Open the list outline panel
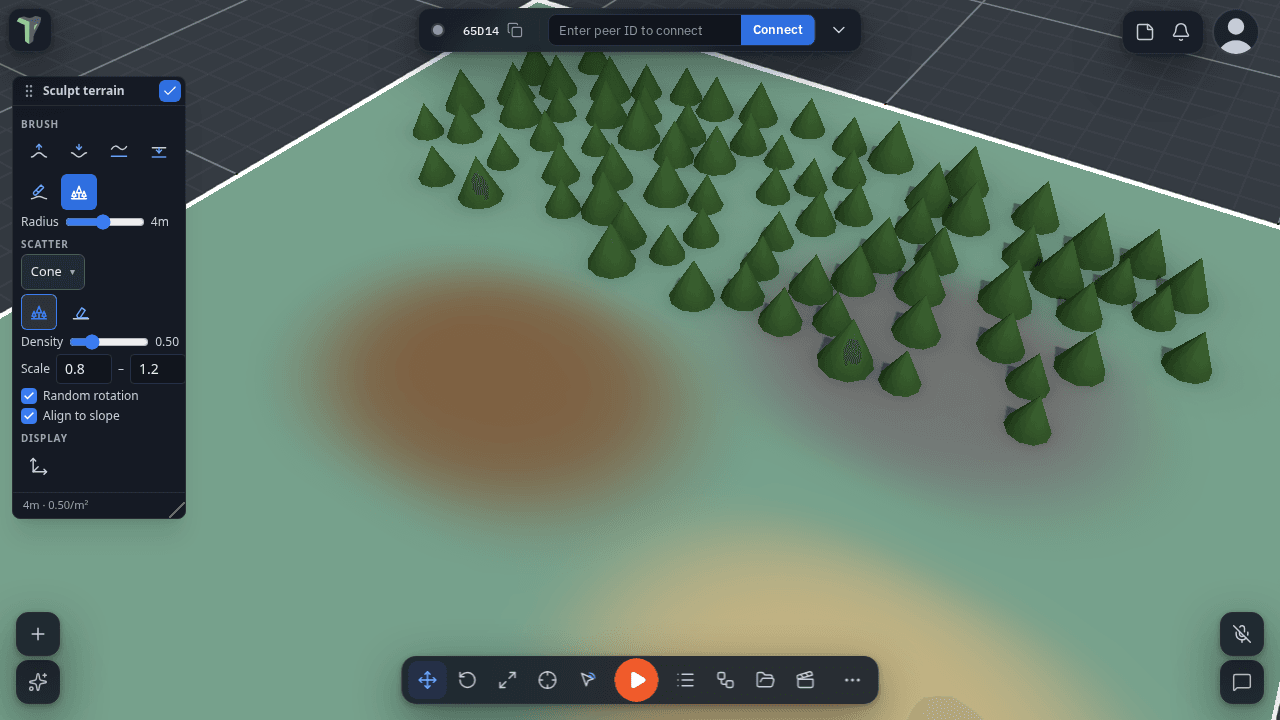Image resolution: width=1280 pixels, height=720 pixels. click(685, 680)
